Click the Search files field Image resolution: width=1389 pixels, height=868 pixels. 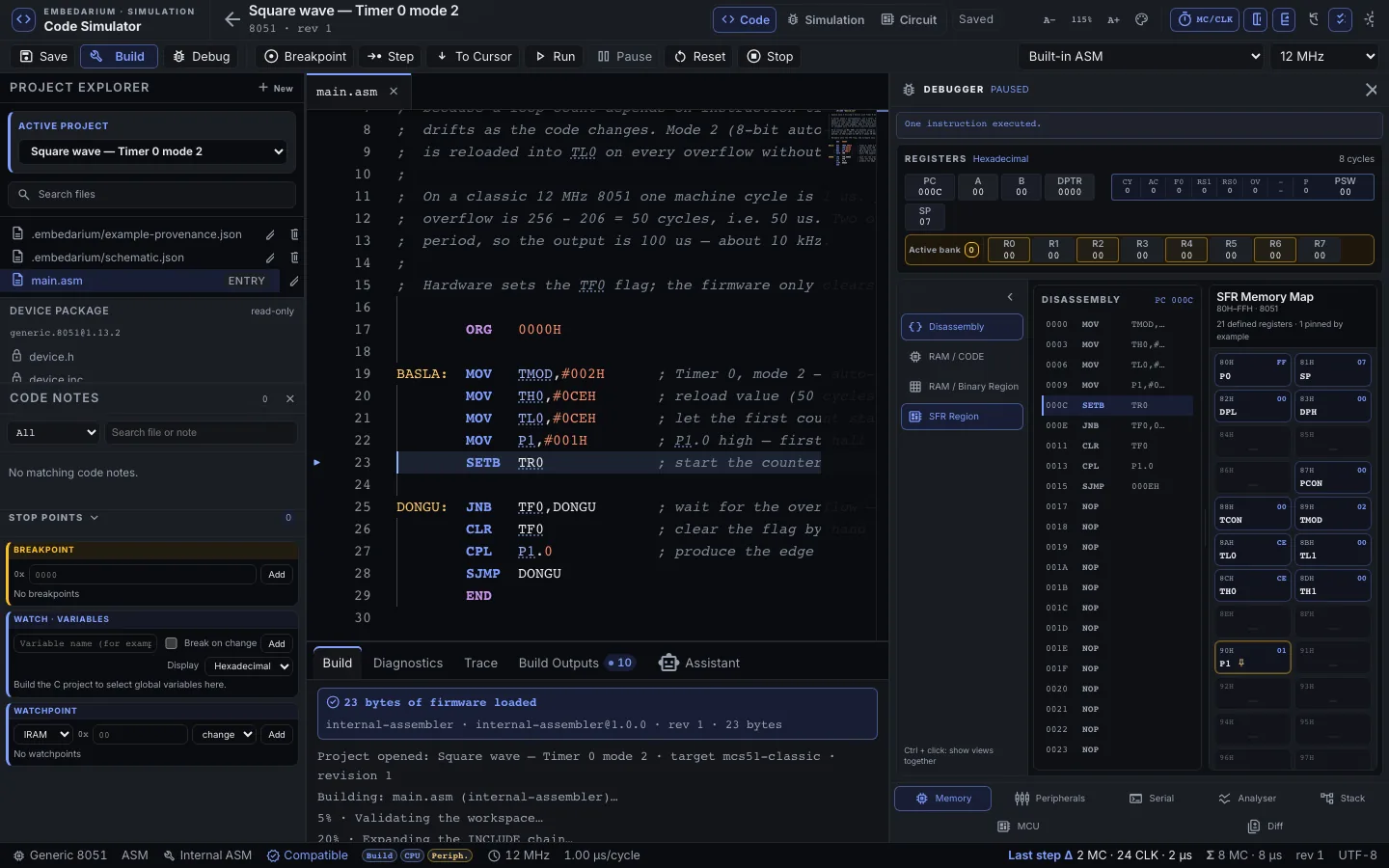point(151,194)
